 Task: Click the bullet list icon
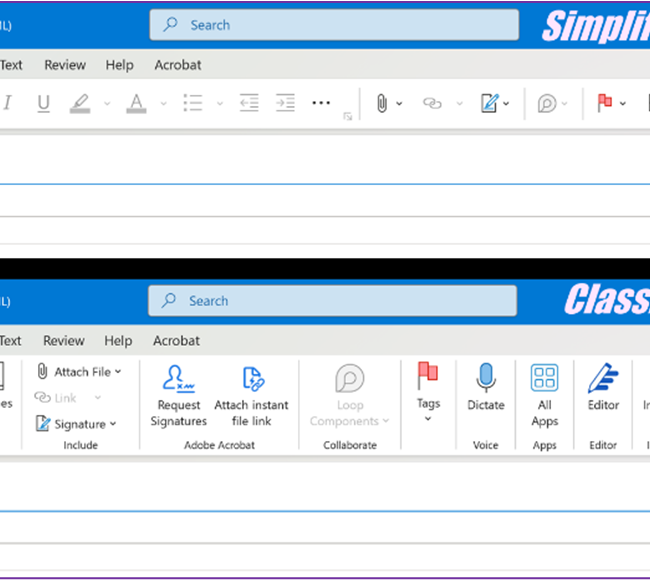click(193, 103)
